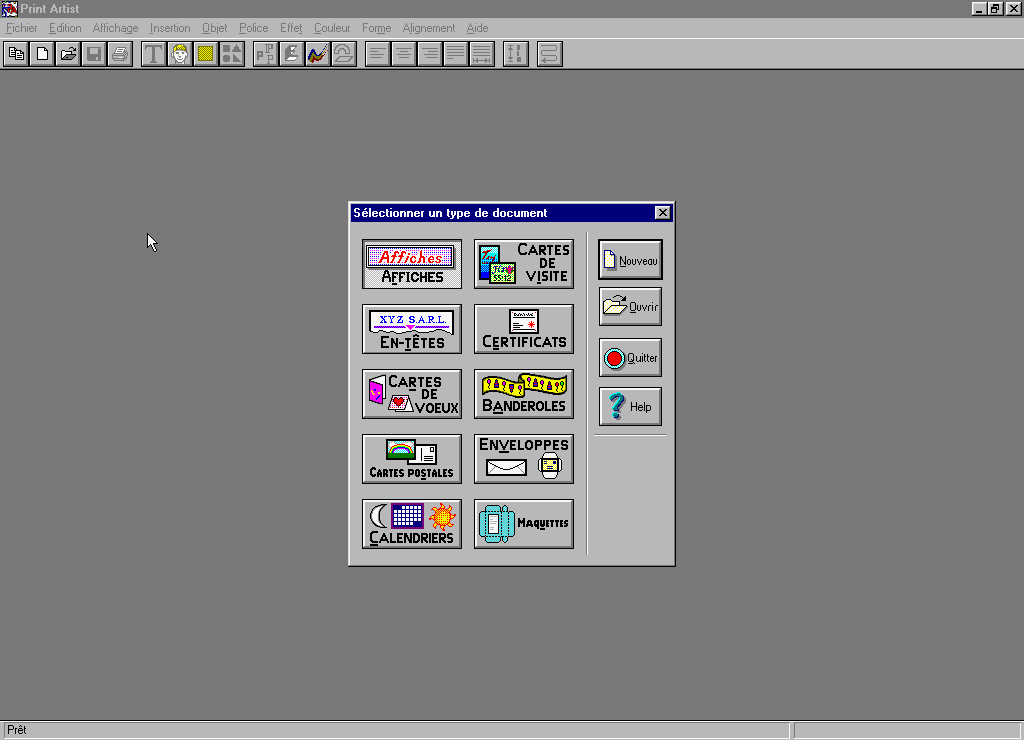Click the yellow square toolbar icon
The width and height of the screenshot is (1024, 740).
tap(206, 54)
